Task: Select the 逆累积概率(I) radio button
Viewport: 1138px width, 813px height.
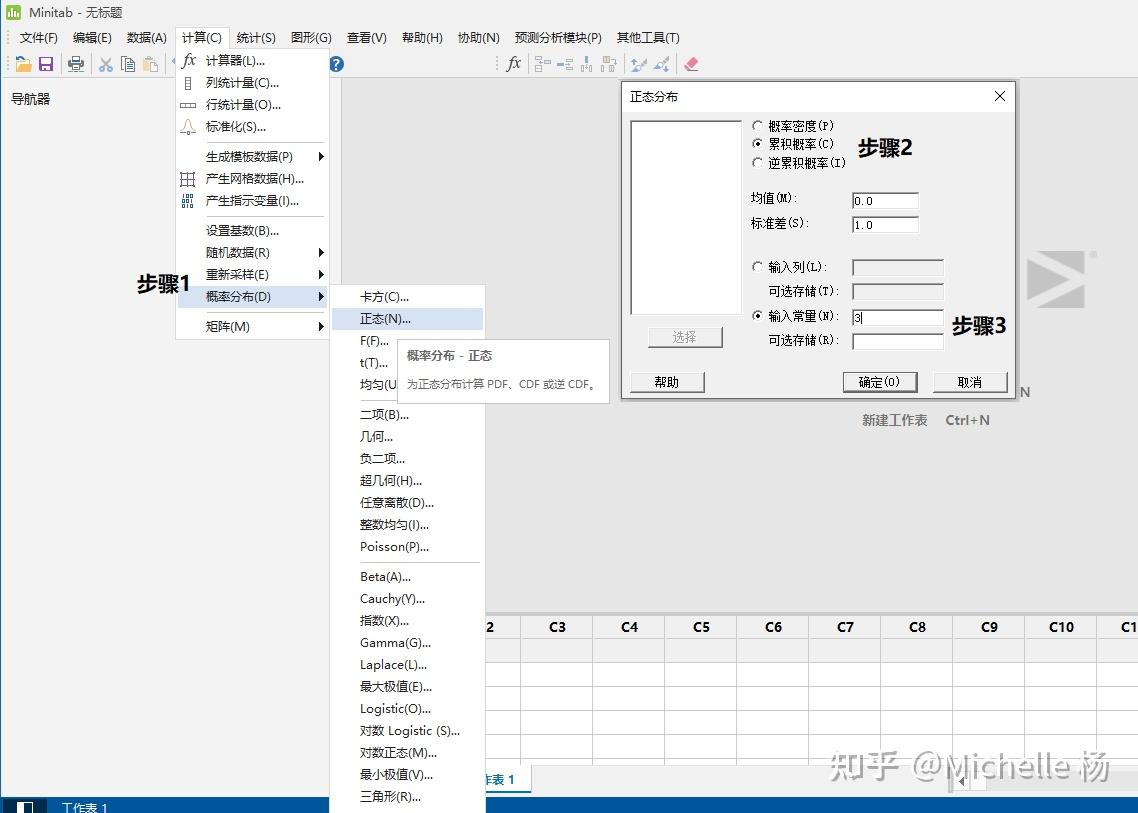Action: (x=758, y=162)
